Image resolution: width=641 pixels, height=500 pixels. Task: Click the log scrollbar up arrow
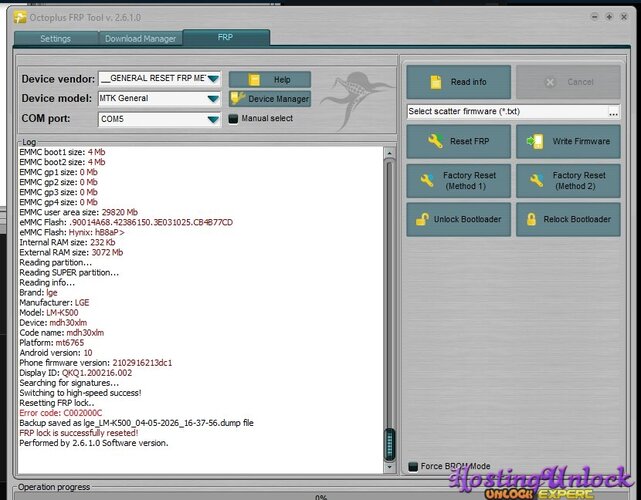[x=389, y=153]
